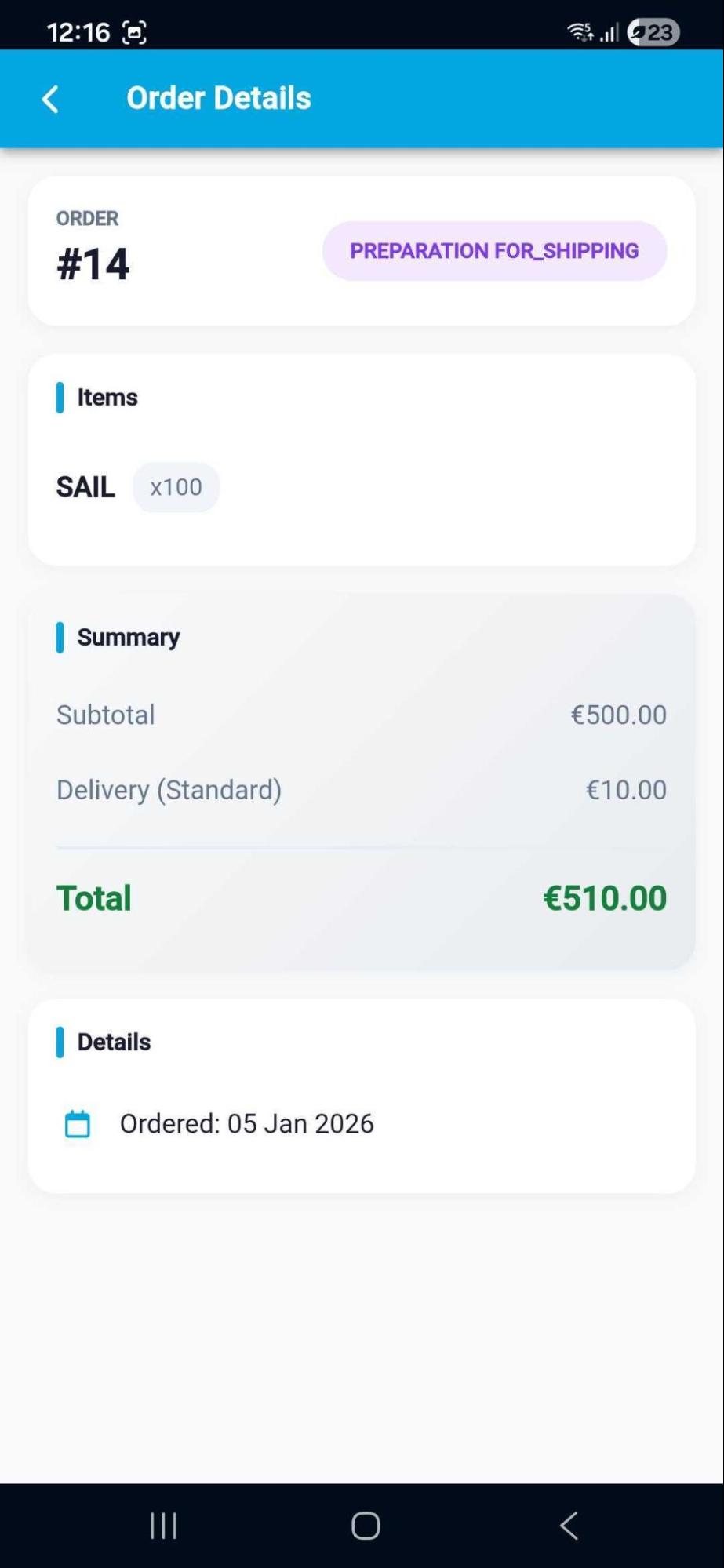Tap the system back chevron in navigation bar

569,1525
